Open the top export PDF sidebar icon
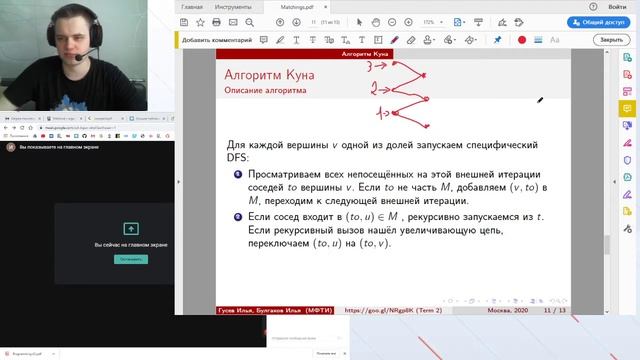The height and width of the screenshot is (360, 640). click(x=627, y=58)
